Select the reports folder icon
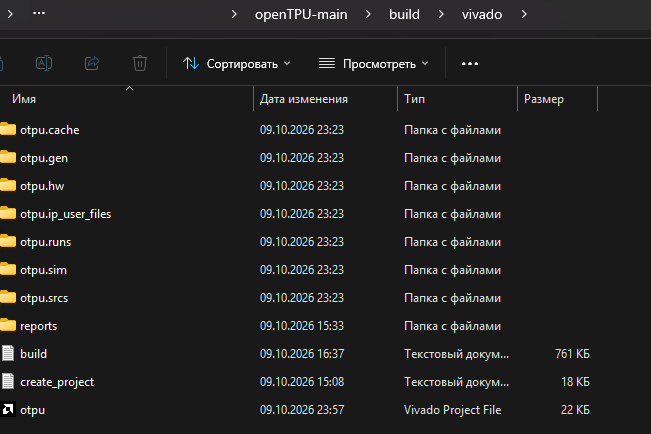Viewport: 651px width, 434px height. click(7, 325)
